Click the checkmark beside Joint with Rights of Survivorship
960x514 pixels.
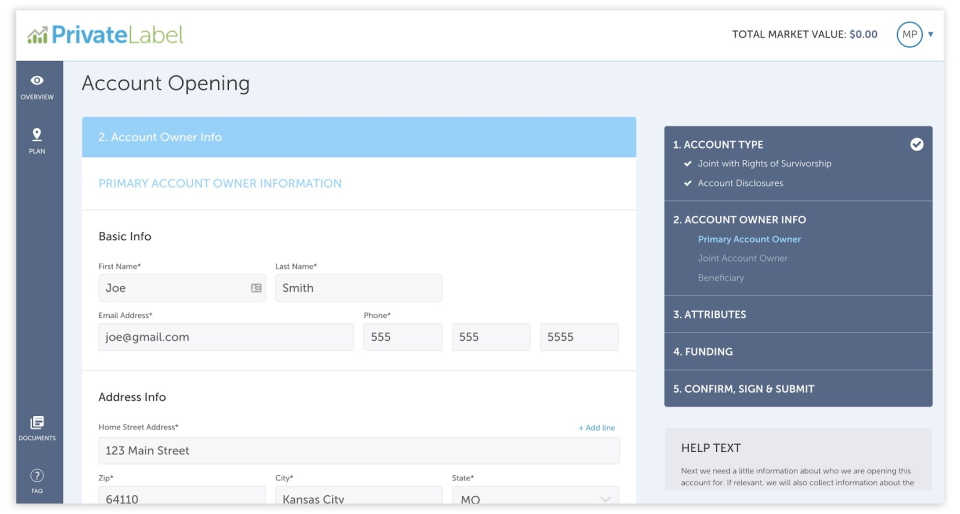(688, 164)
